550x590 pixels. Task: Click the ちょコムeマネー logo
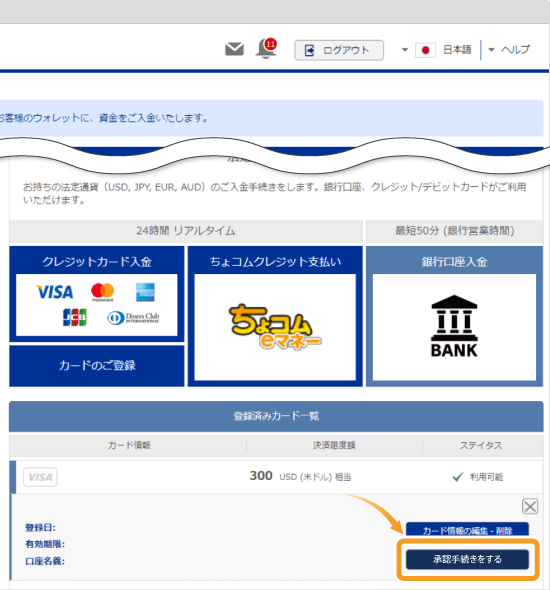pos(275,327)
